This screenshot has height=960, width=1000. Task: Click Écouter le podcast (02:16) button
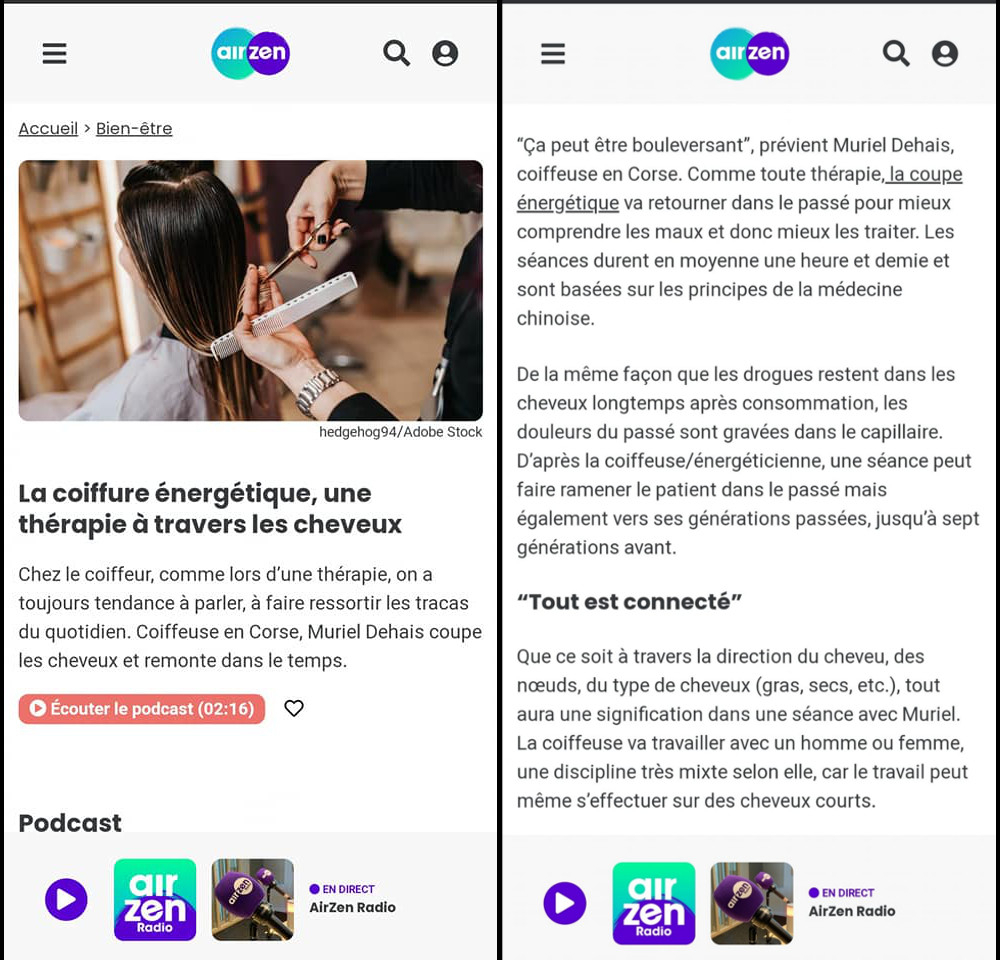(x=142, y=709)
